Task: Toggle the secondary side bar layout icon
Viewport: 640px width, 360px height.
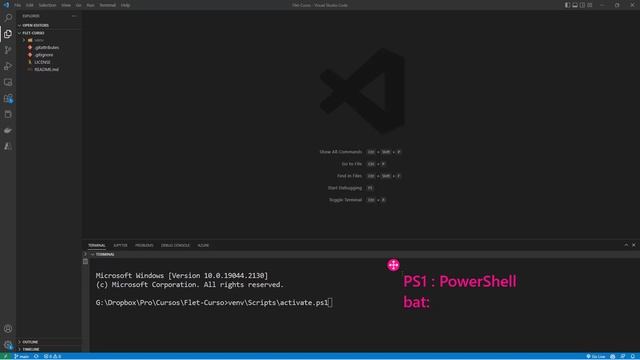Action: point(582,5)
